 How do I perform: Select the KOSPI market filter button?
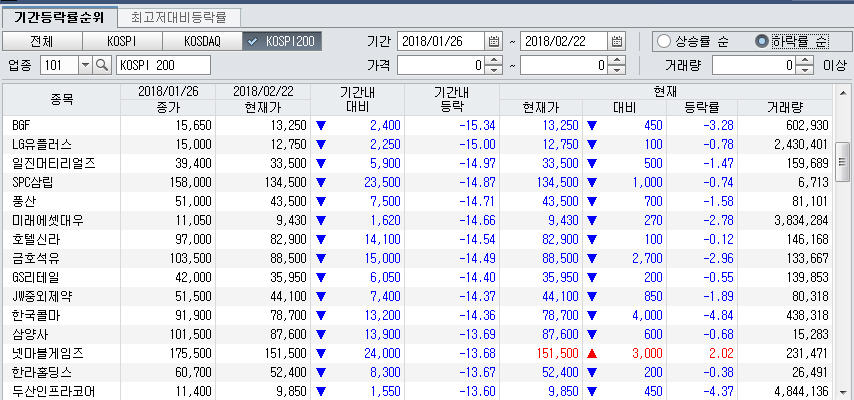pos(122,41)
